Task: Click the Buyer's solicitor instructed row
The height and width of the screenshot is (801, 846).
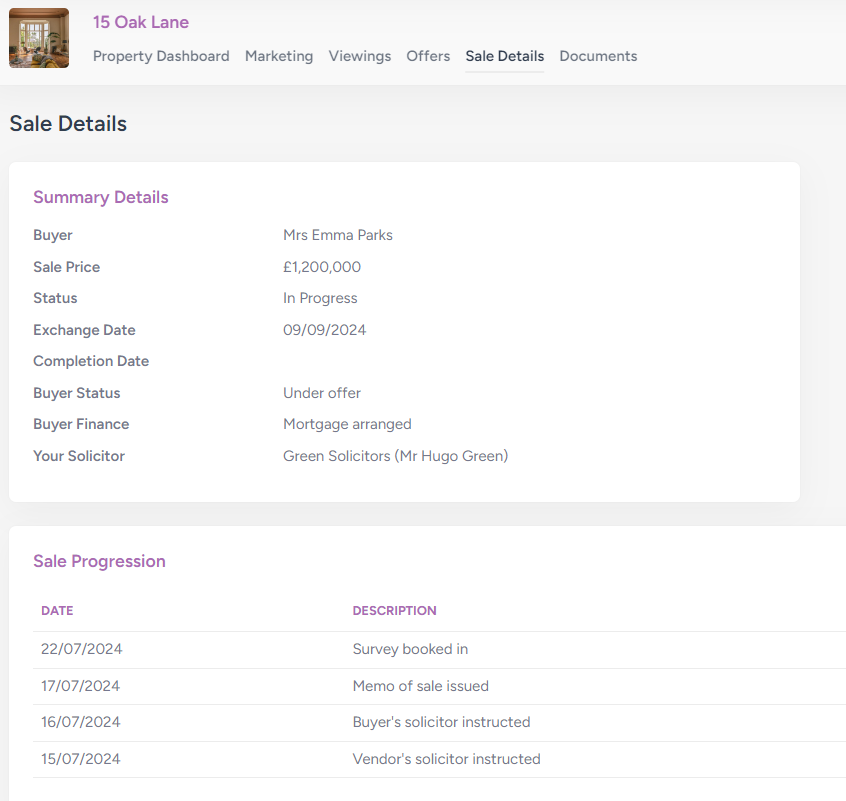Action: [x=441, y=722]
